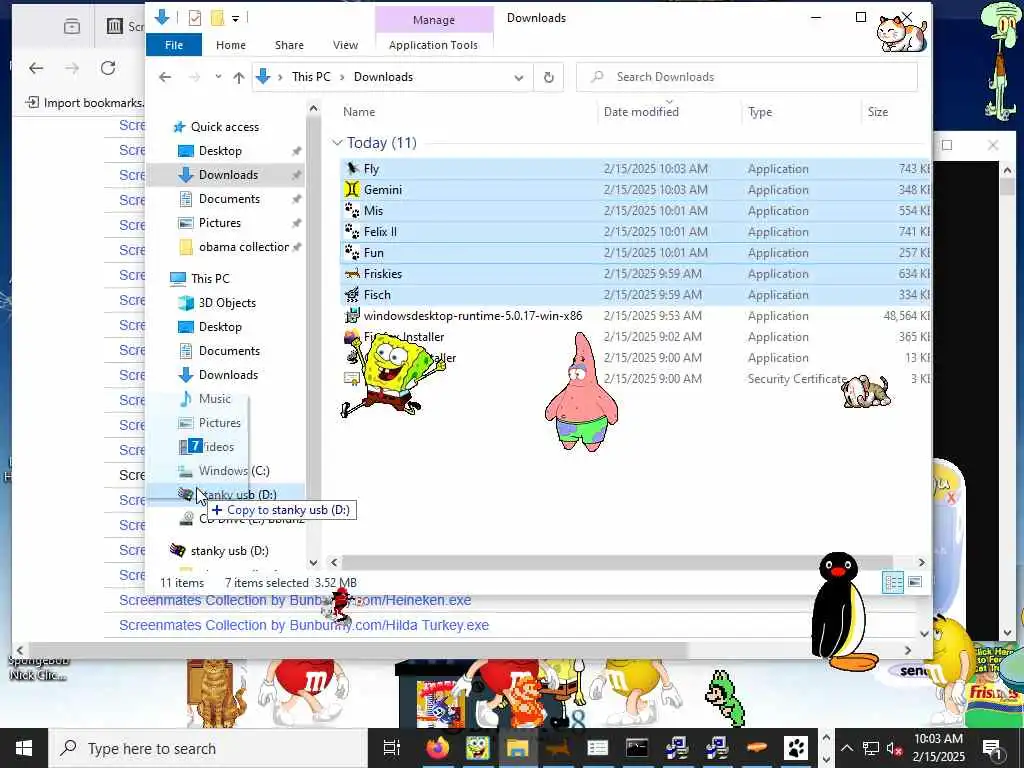This screenshot has width=1024, height=768.
Task: Collapse the Today (11) group
Action: tap(337, 142)
